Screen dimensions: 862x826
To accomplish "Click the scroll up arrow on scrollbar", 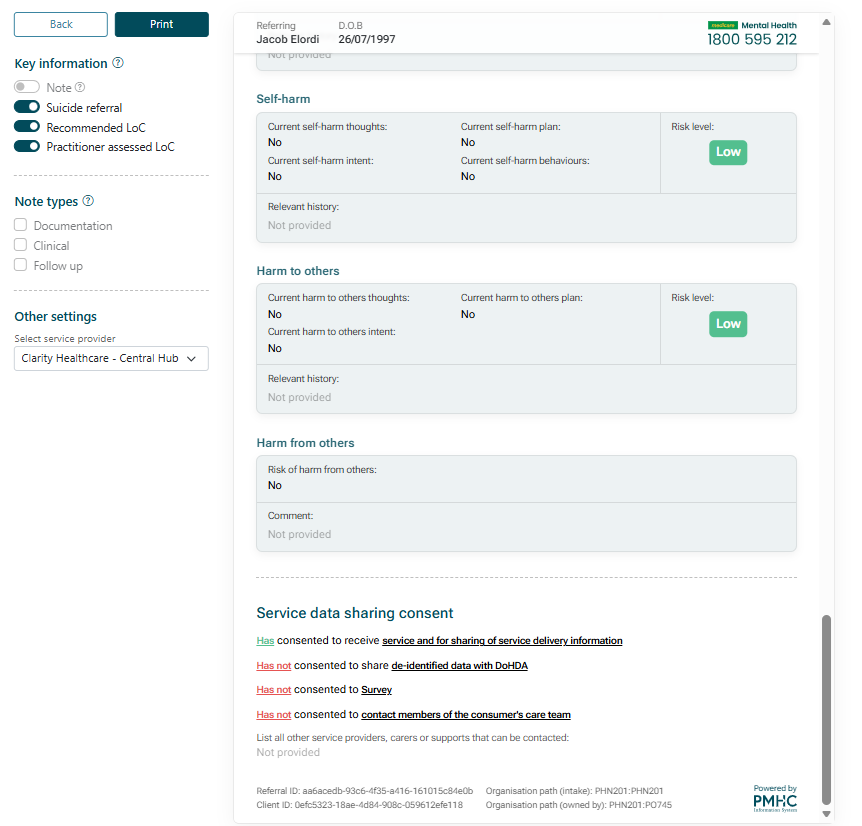I will (826, 21).
